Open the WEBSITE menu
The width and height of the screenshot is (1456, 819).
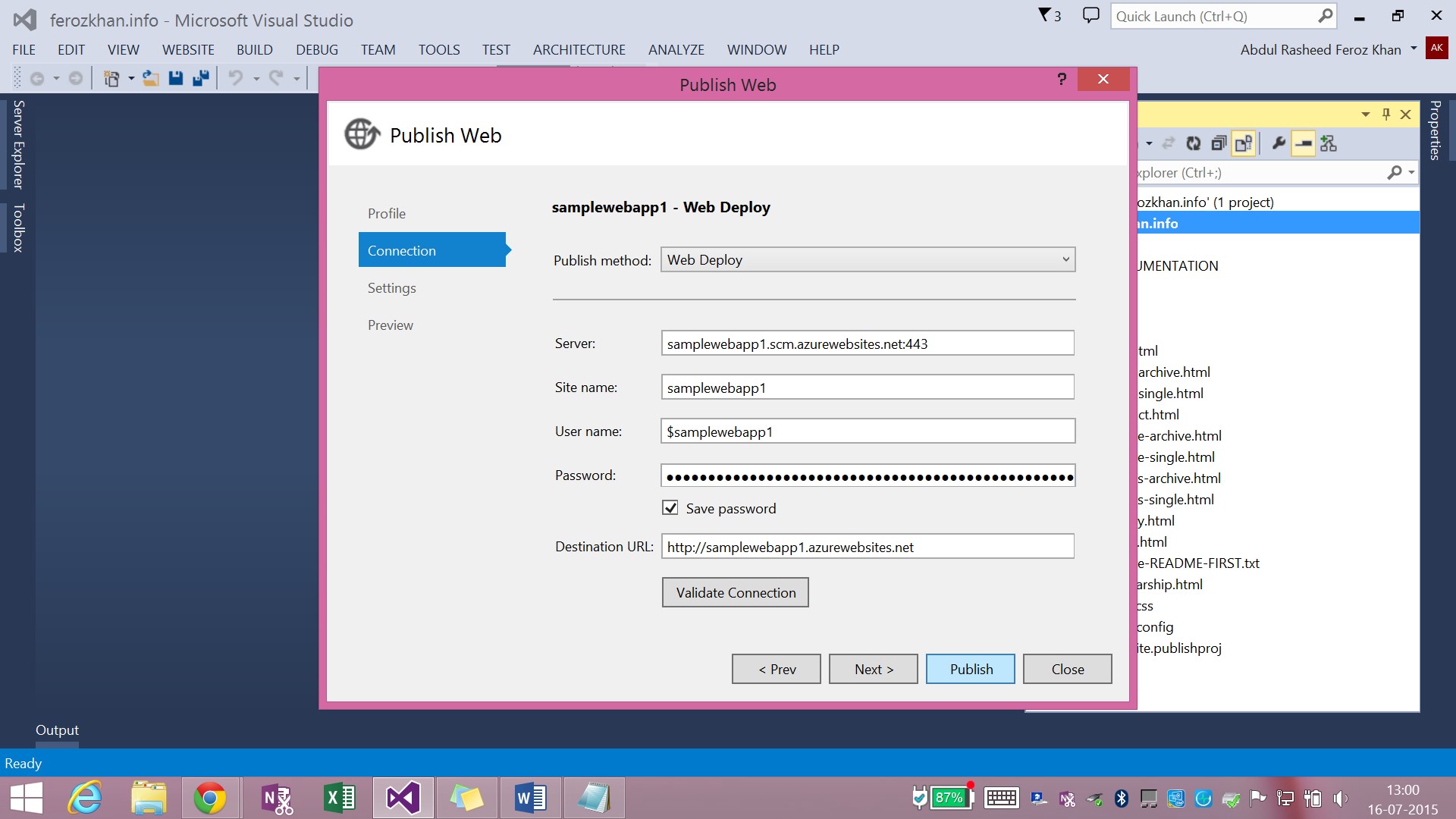(188, 49)
